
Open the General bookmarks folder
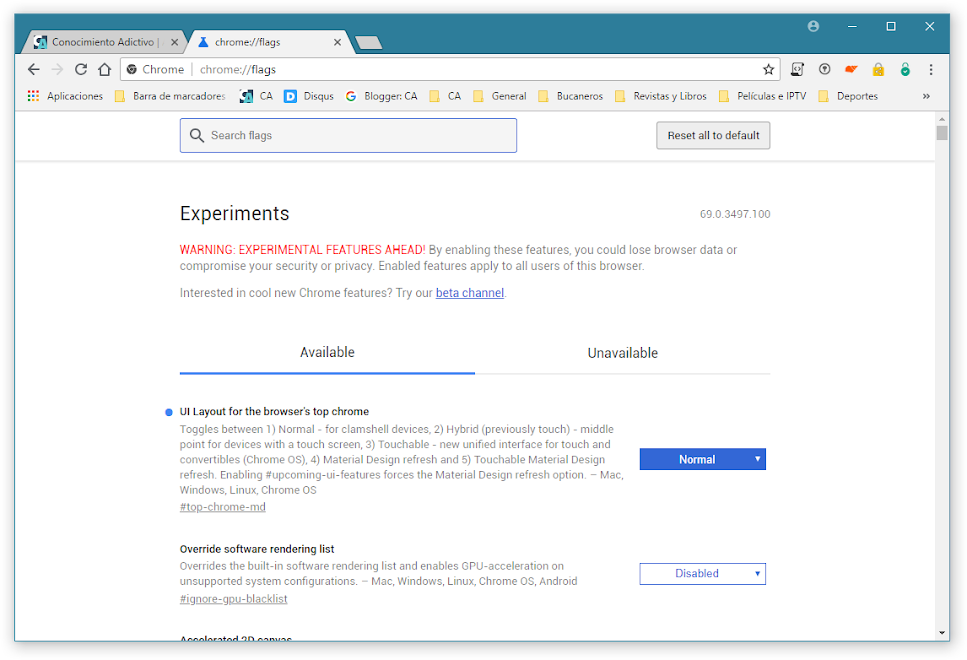[500, 96]
